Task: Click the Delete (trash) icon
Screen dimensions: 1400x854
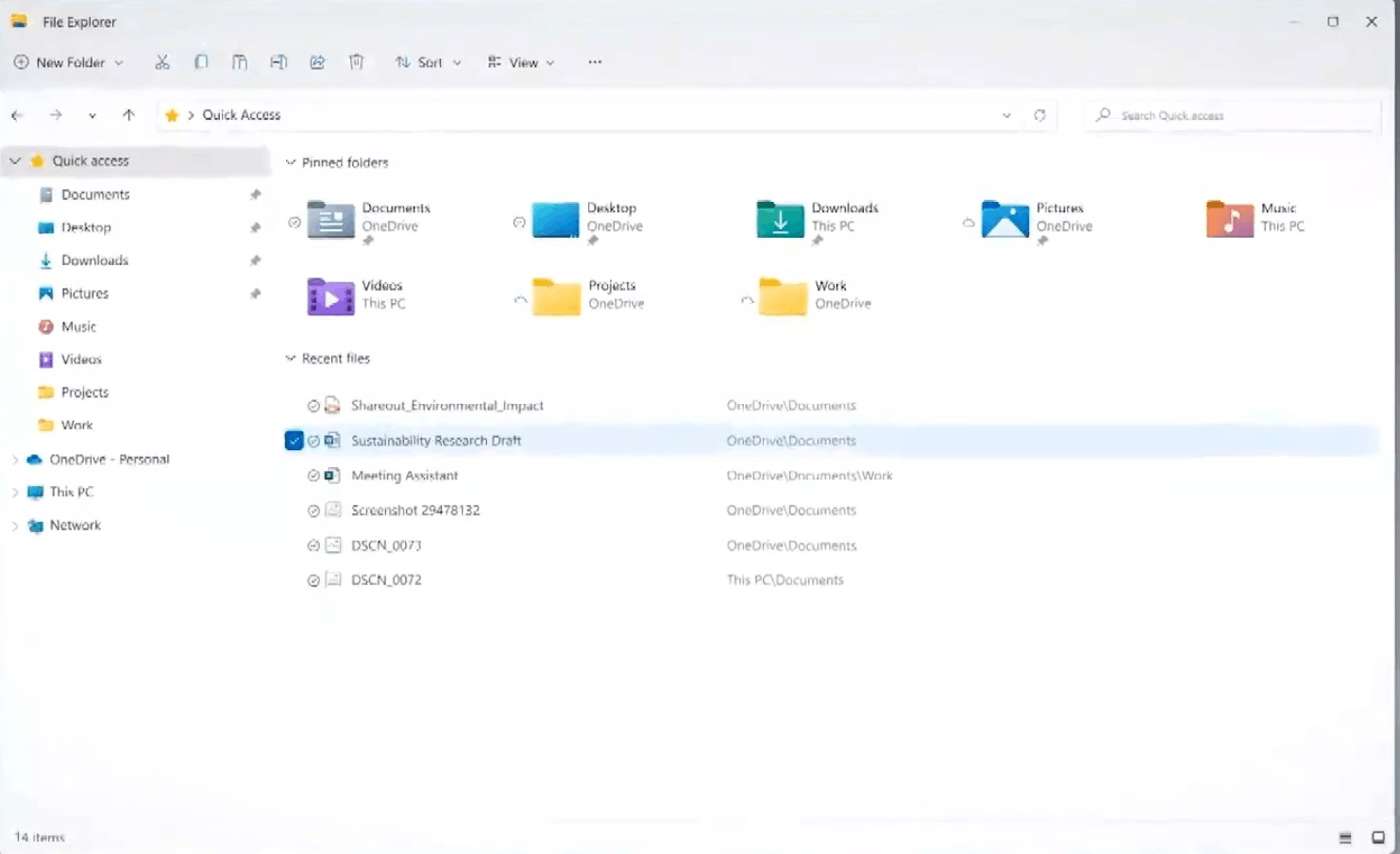Action: click(356, 61)
